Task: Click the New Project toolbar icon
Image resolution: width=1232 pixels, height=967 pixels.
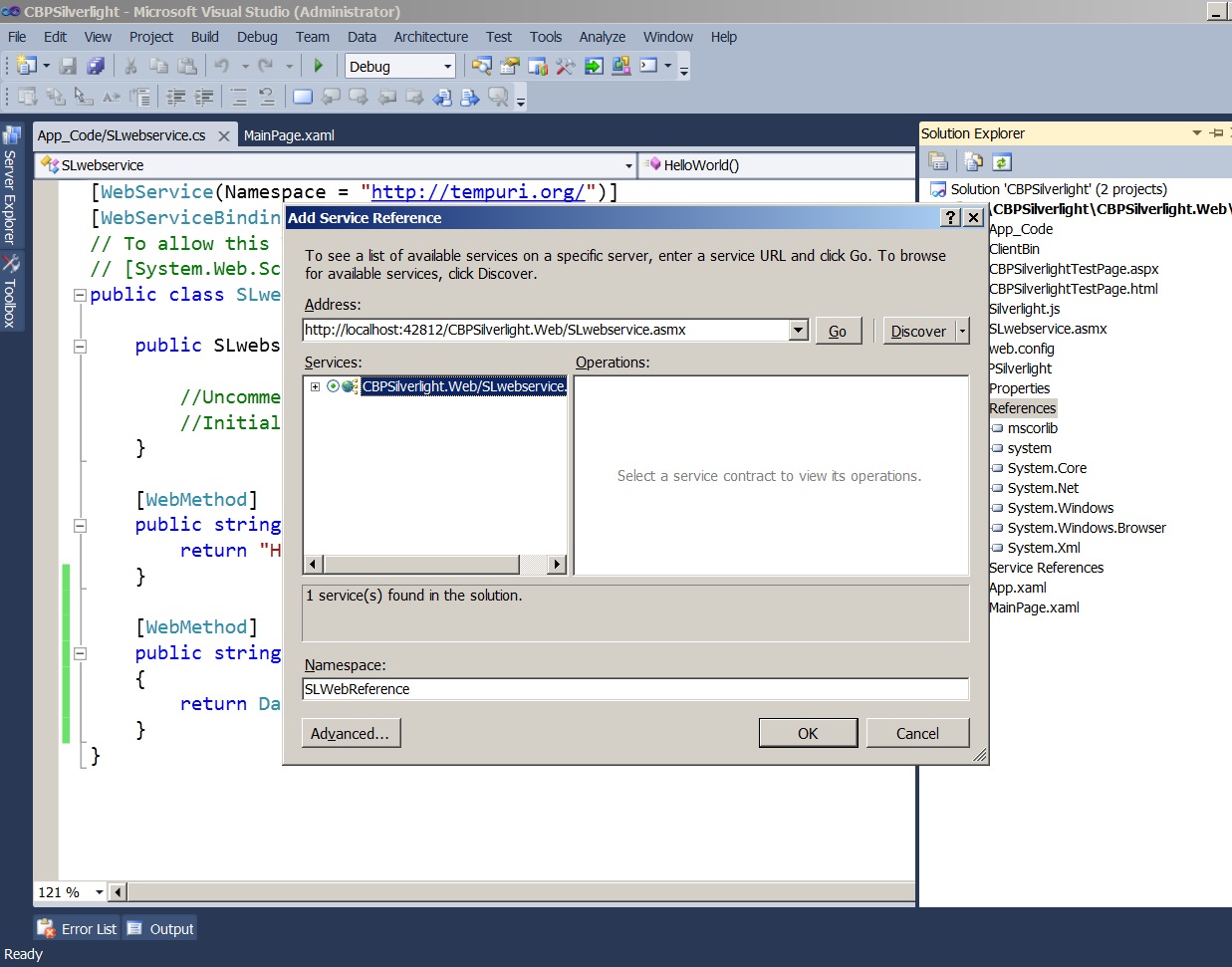Action: tap(26, 66)
